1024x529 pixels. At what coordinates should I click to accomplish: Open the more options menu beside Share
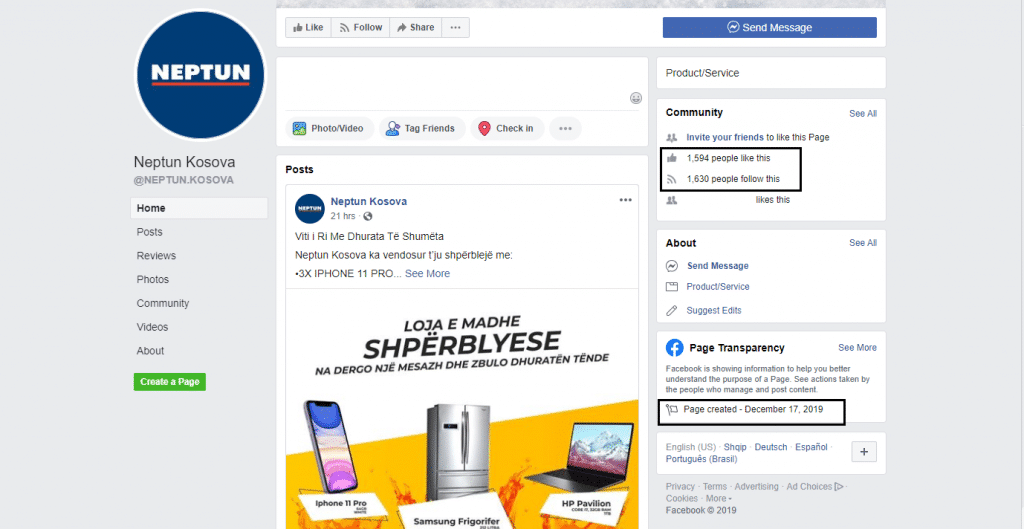[x=456, y=27]
